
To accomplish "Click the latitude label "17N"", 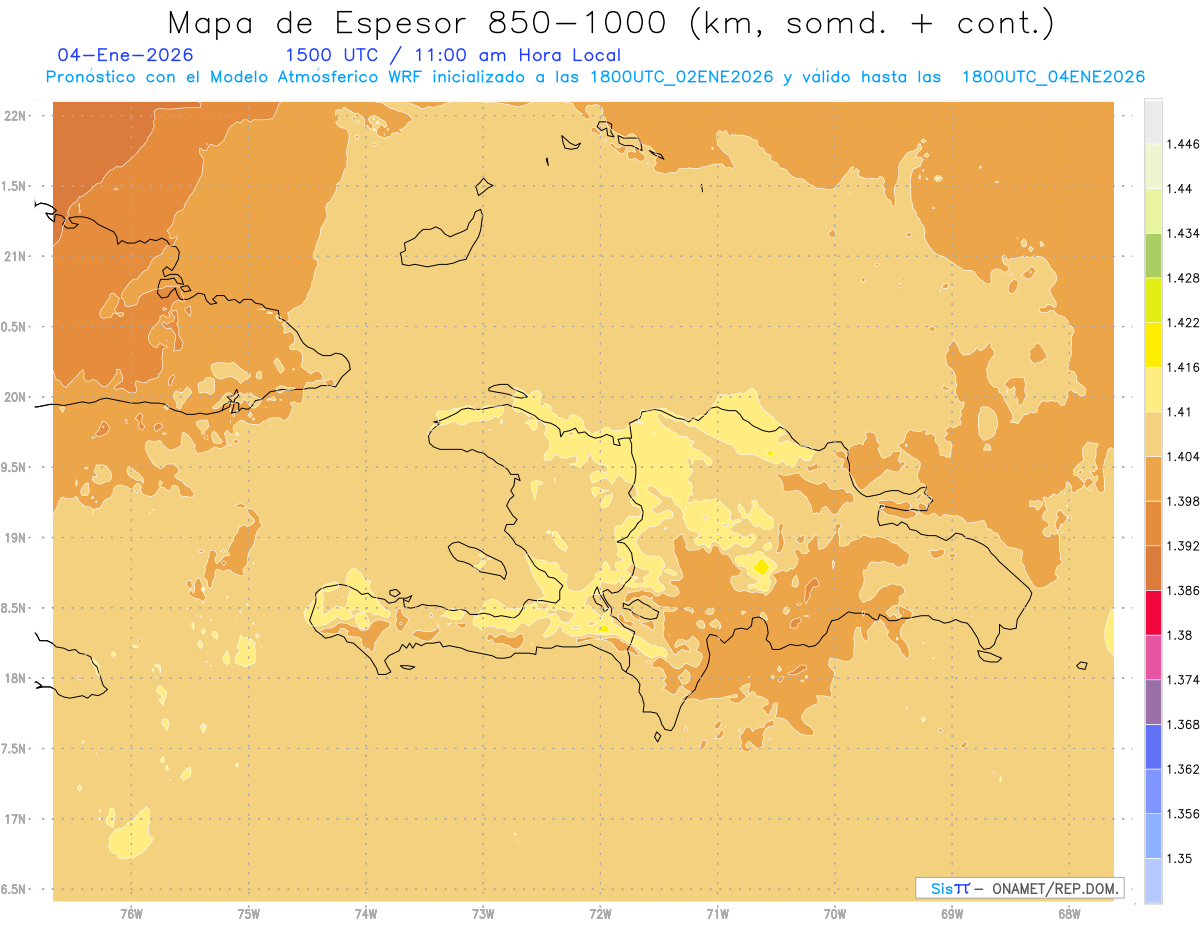I will tap(16, 819).
